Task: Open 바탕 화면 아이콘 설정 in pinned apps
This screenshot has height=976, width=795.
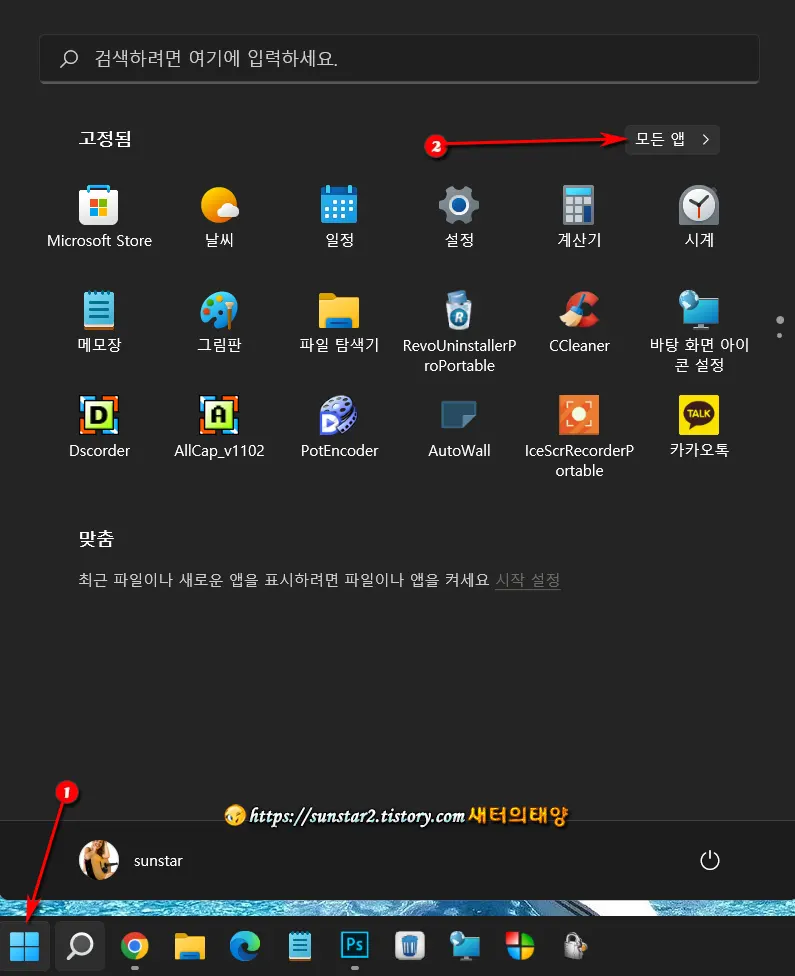Action: (699, 331)
